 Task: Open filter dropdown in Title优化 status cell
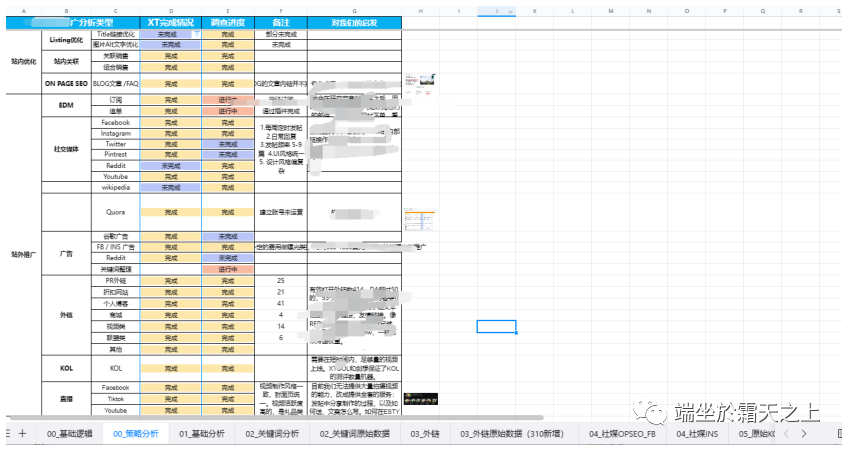tap(196, 33)
